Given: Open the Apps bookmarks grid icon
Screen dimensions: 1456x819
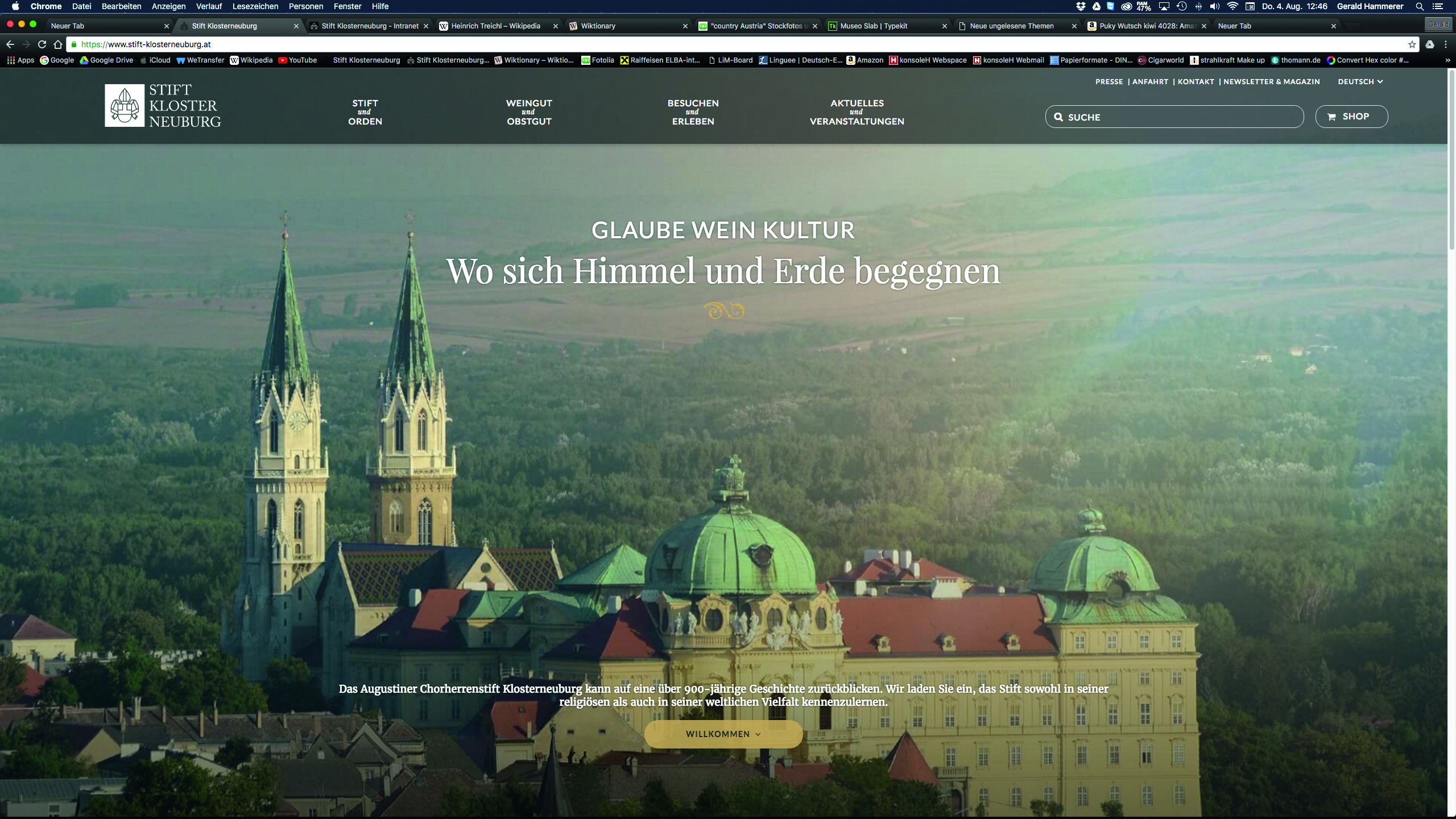Looking at the screenshot, I should [11, 60].
